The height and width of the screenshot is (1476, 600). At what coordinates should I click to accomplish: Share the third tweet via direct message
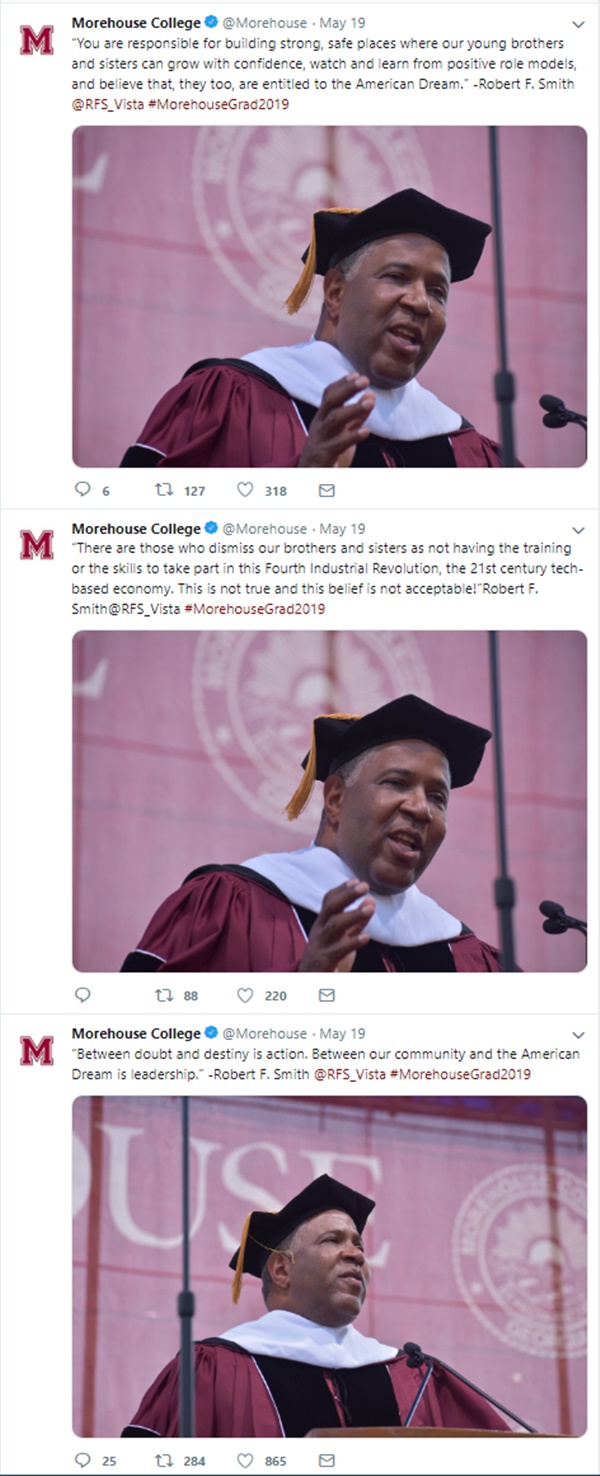[x=326, y=1460]
